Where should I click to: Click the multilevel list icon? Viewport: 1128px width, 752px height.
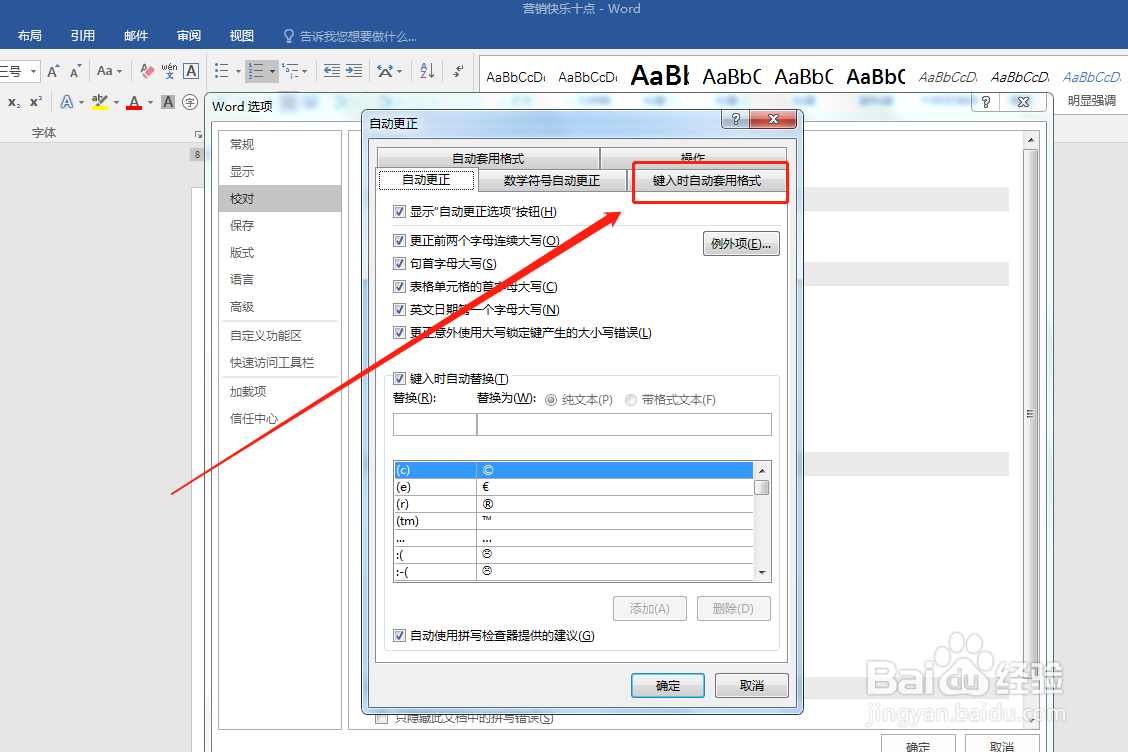click(x=290, y=71)
